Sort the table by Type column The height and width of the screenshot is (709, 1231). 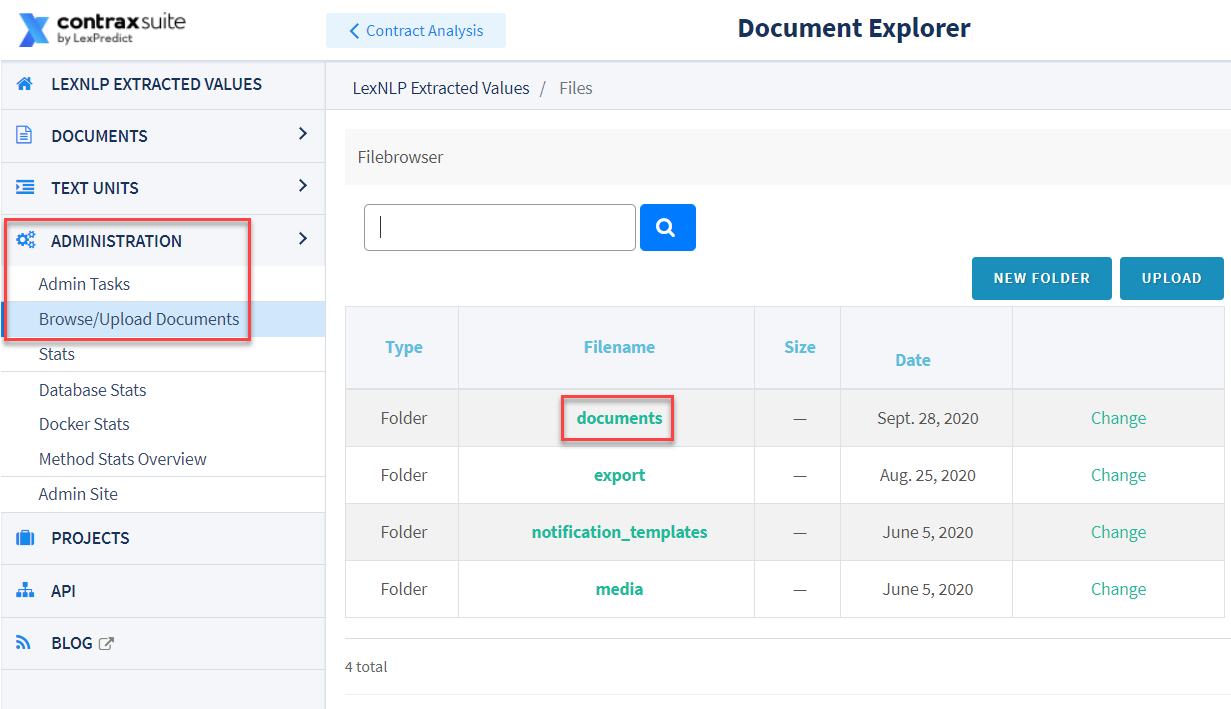[x=404, y=347]
